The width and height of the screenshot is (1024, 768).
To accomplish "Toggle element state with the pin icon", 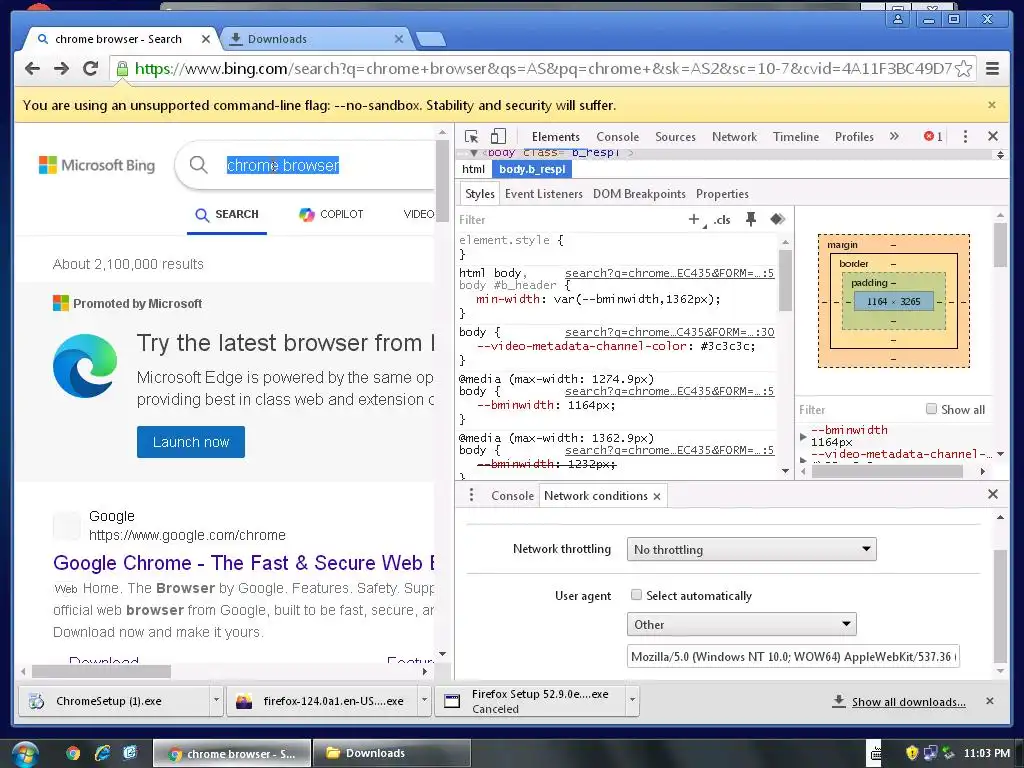I will pyautogui.click(x=751, y=219).
